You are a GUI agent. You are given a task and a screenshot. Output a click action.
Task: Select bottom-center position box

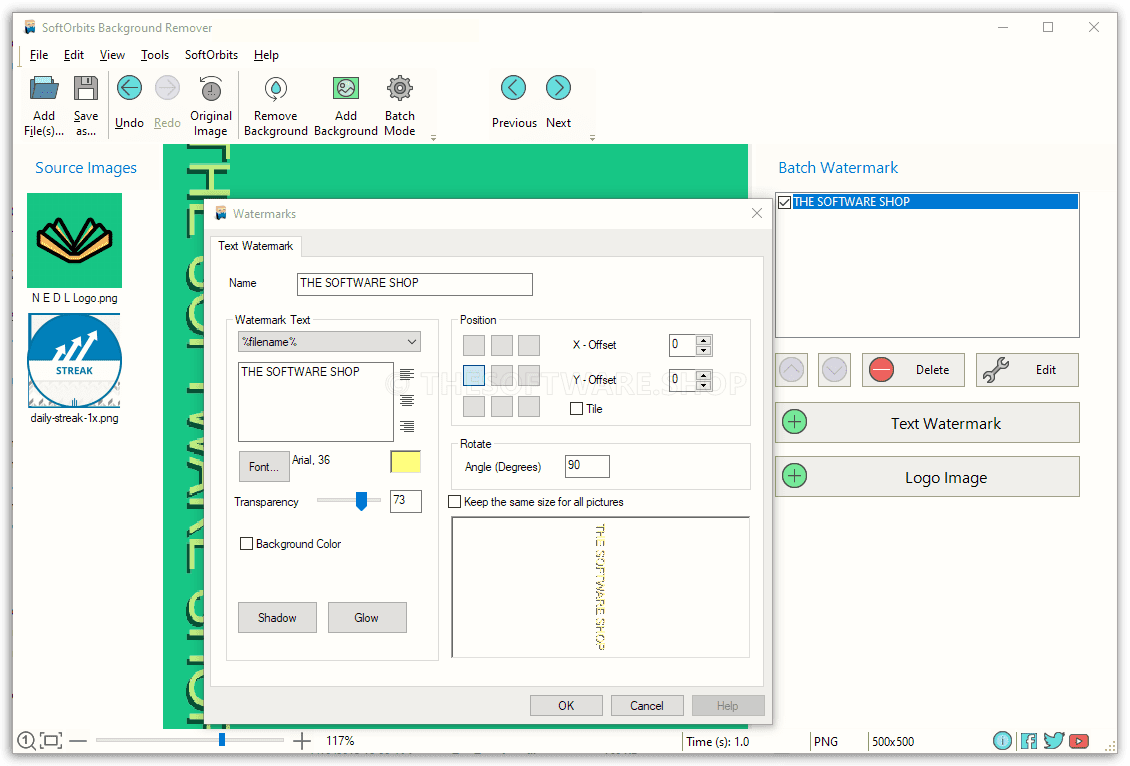tap(502, 406)
